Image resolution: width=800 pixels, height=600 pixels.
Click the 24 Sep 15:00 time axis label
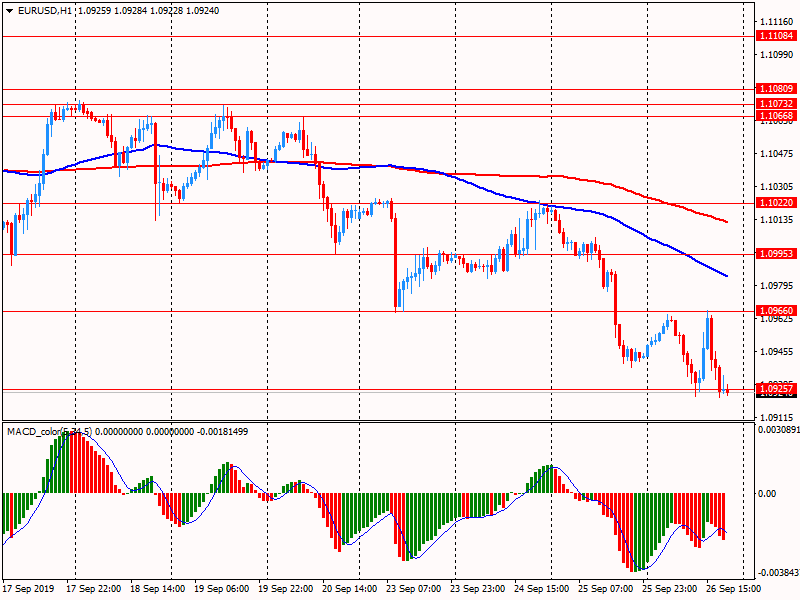(x=542, y=589)
